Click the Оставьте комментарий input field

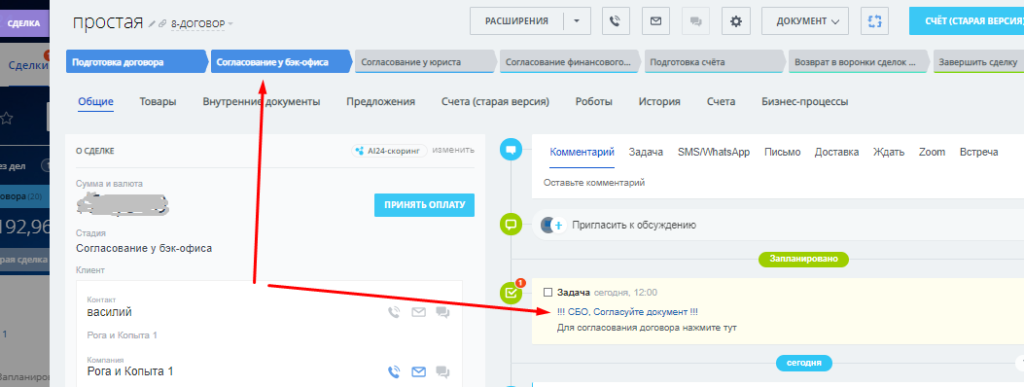point(777,183)
